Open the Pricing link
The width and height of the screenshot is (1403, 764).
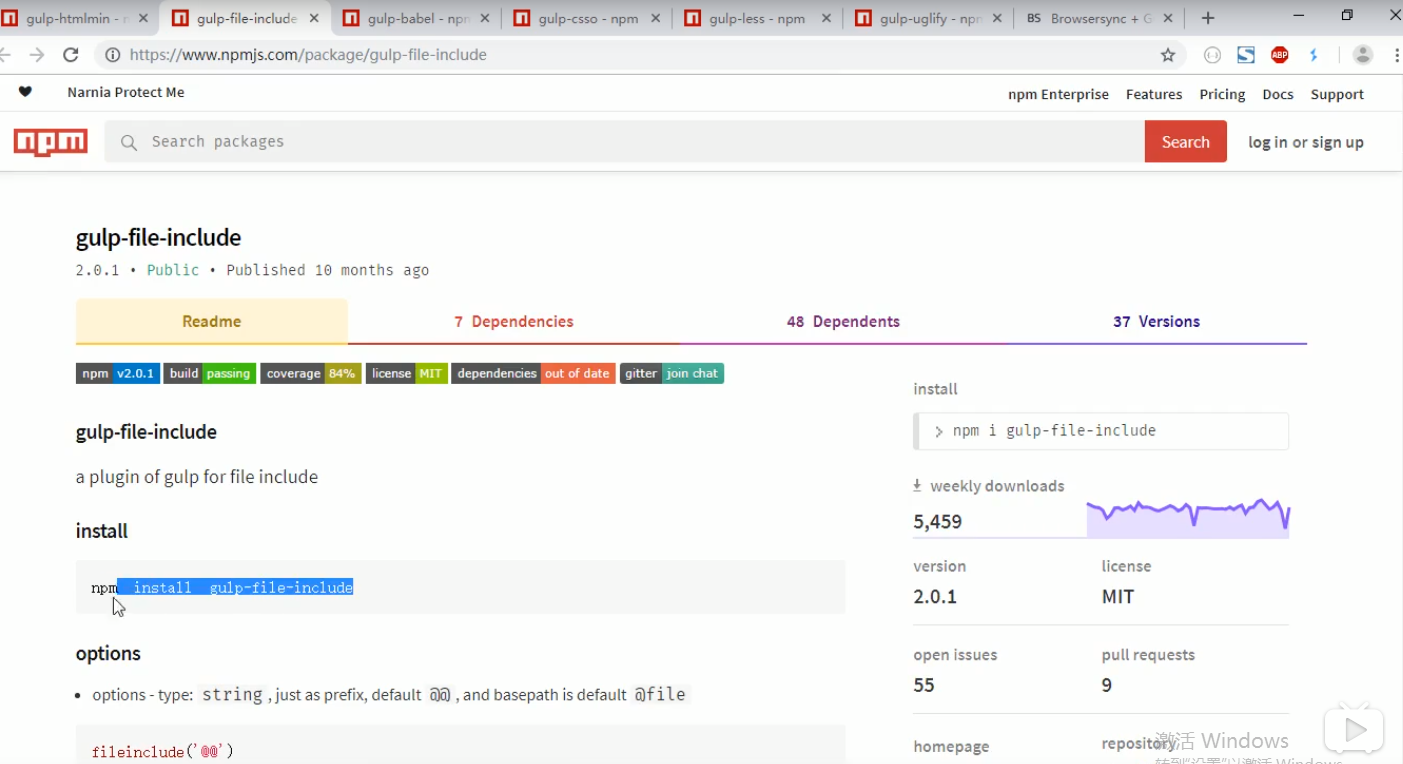1222,94
